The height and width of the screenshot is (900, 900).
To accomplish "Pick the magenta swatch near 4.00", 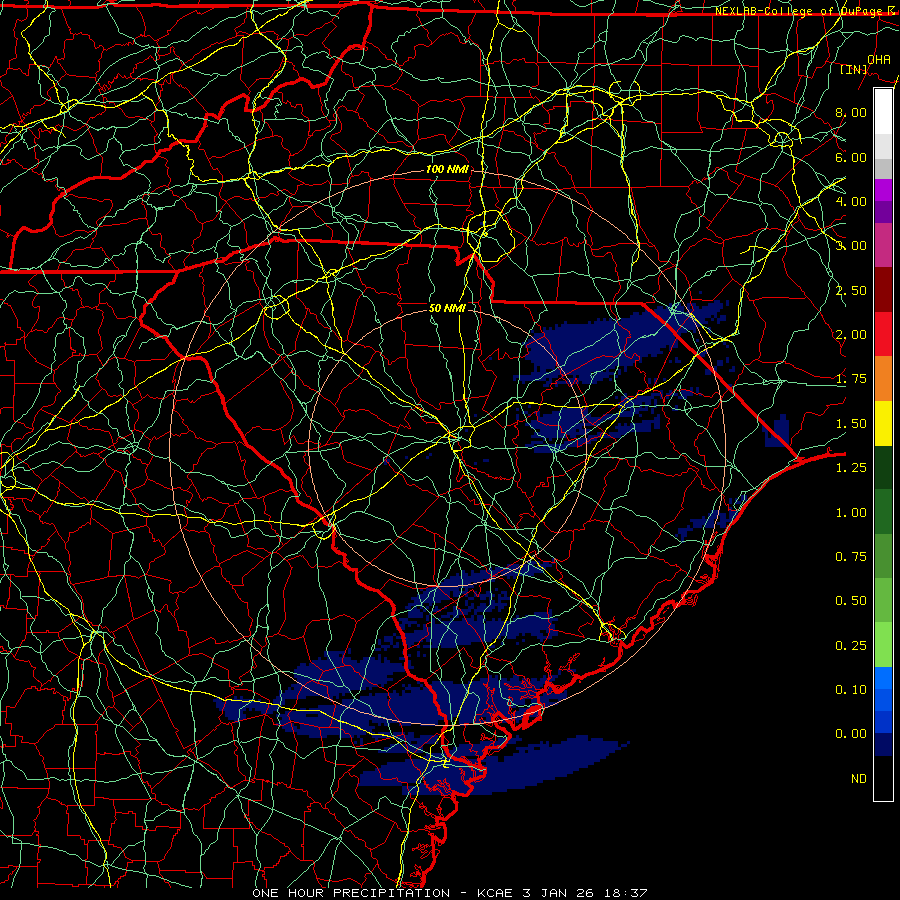I will pos(883,191).
